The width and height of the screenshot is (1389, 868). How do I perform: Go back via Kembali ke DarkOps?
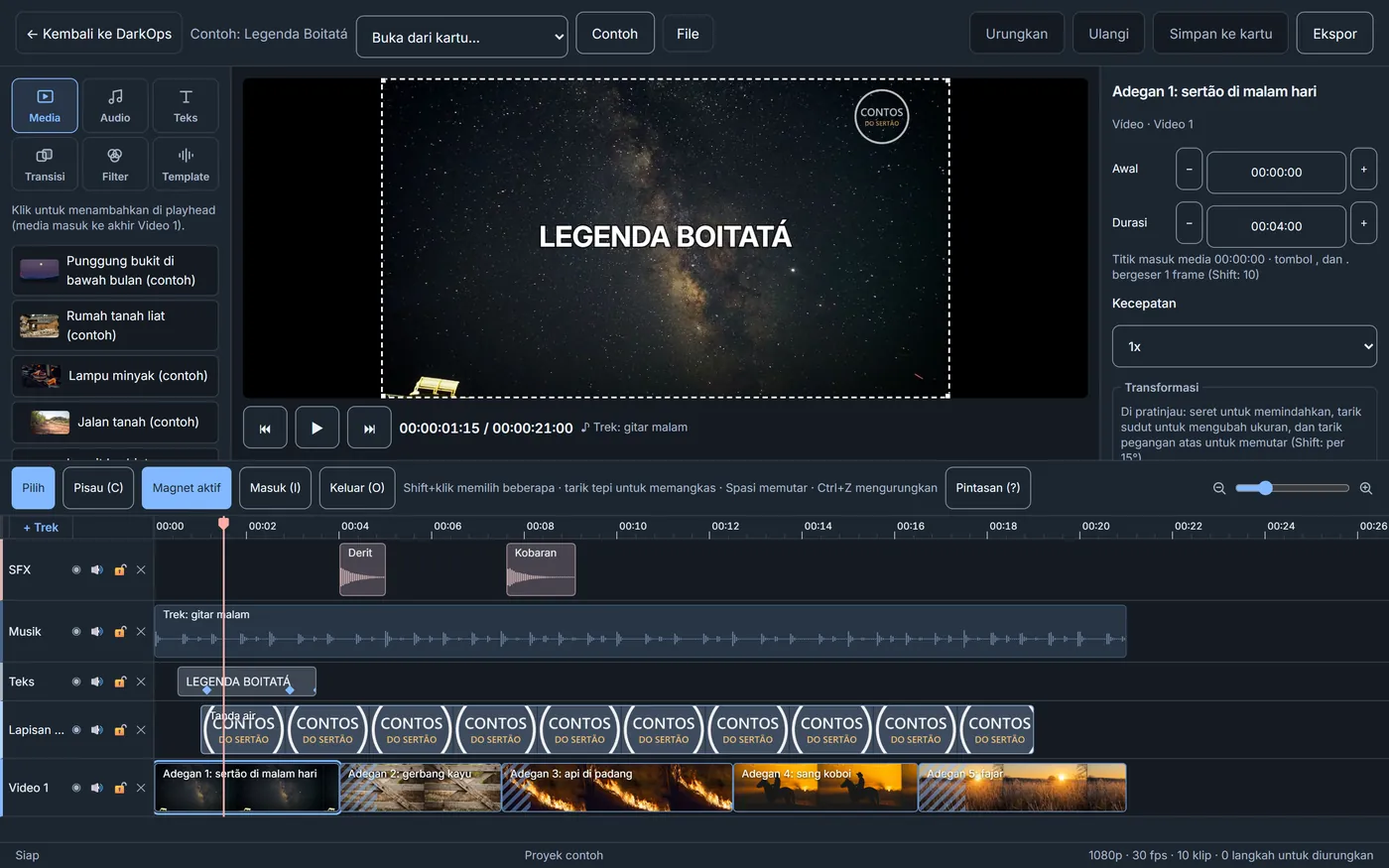coord(98,34)
